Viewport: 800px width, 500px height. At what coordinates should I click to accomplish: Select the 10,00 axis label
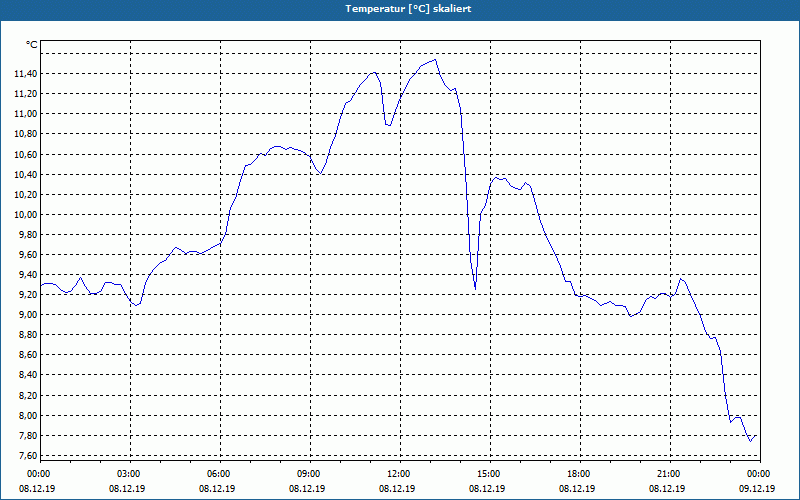(x=26, y=214)
